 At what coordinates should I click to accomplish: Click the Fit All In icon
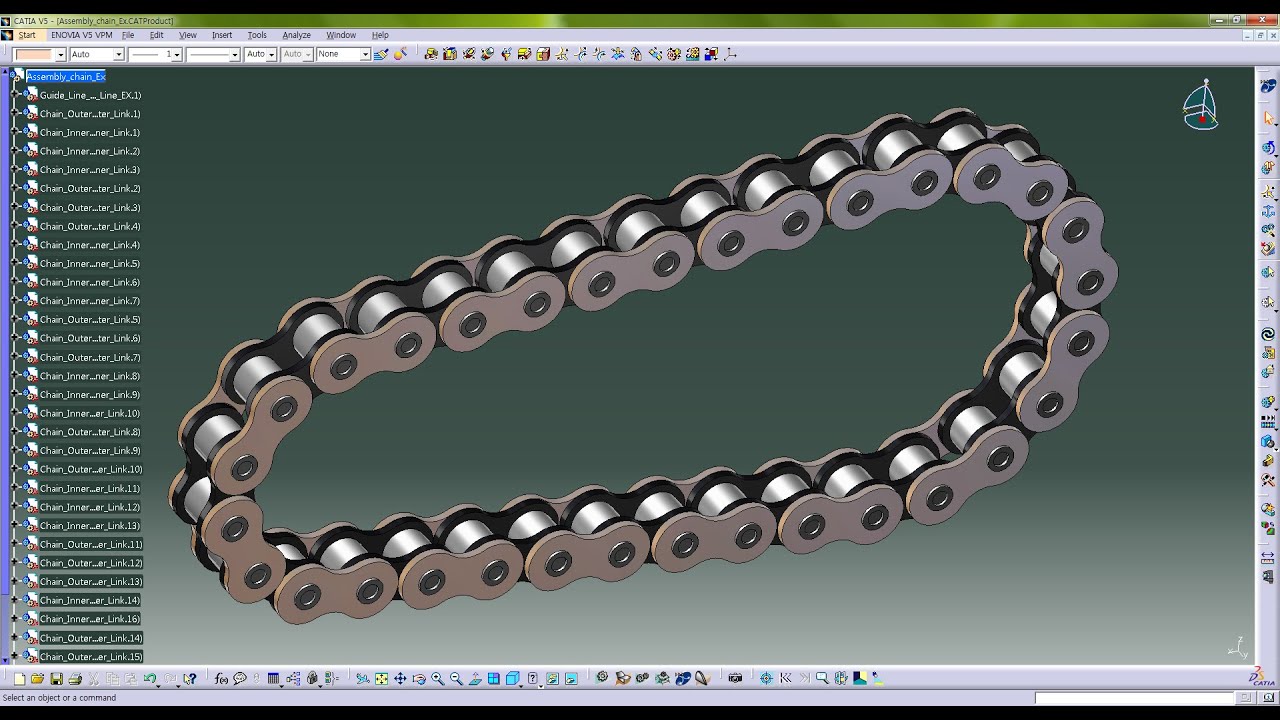coord(381,679)
